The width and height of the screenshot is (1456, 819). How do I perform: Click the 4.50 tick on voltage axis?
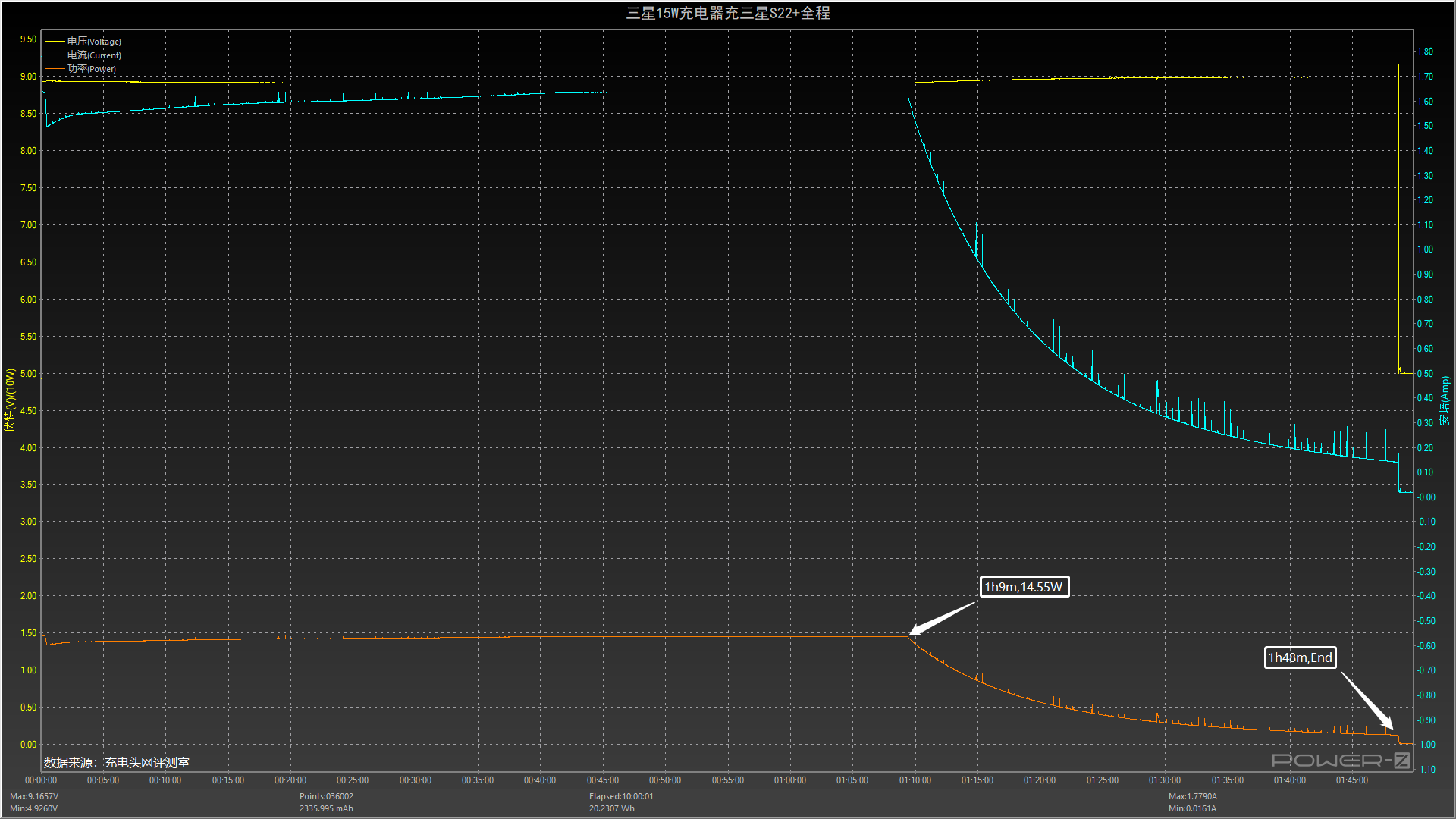point(28,411)
